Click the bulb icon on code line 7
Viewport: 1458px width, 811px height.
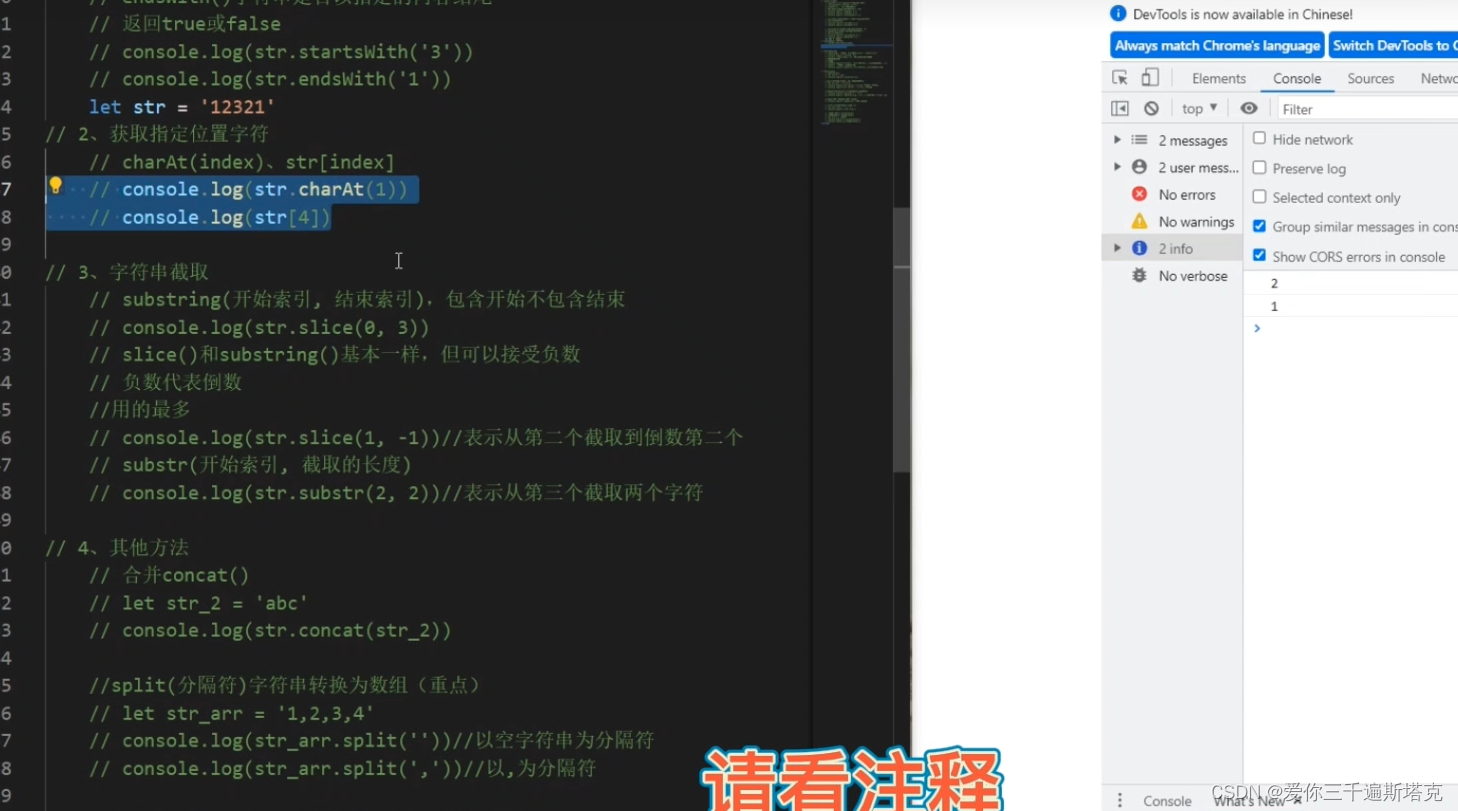[x=55, y=185]
